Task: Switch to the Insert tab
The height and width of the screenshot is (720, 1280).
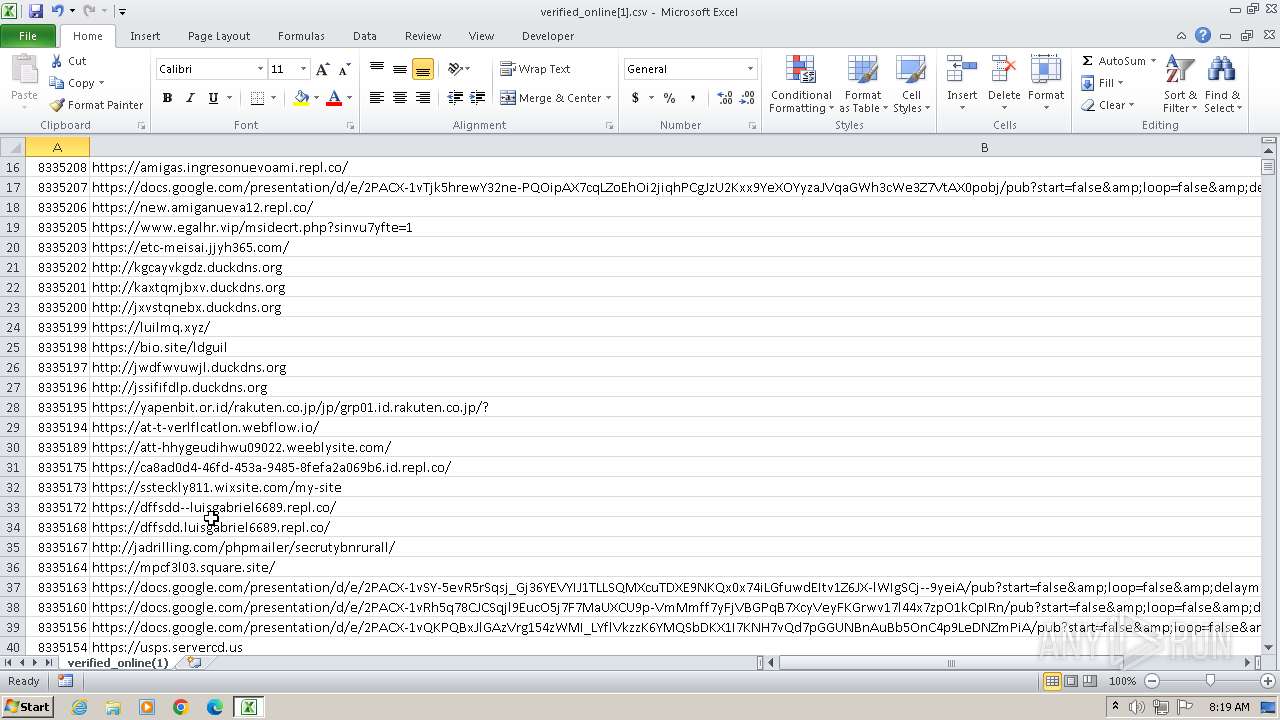Action: click(x=145, y=36)
